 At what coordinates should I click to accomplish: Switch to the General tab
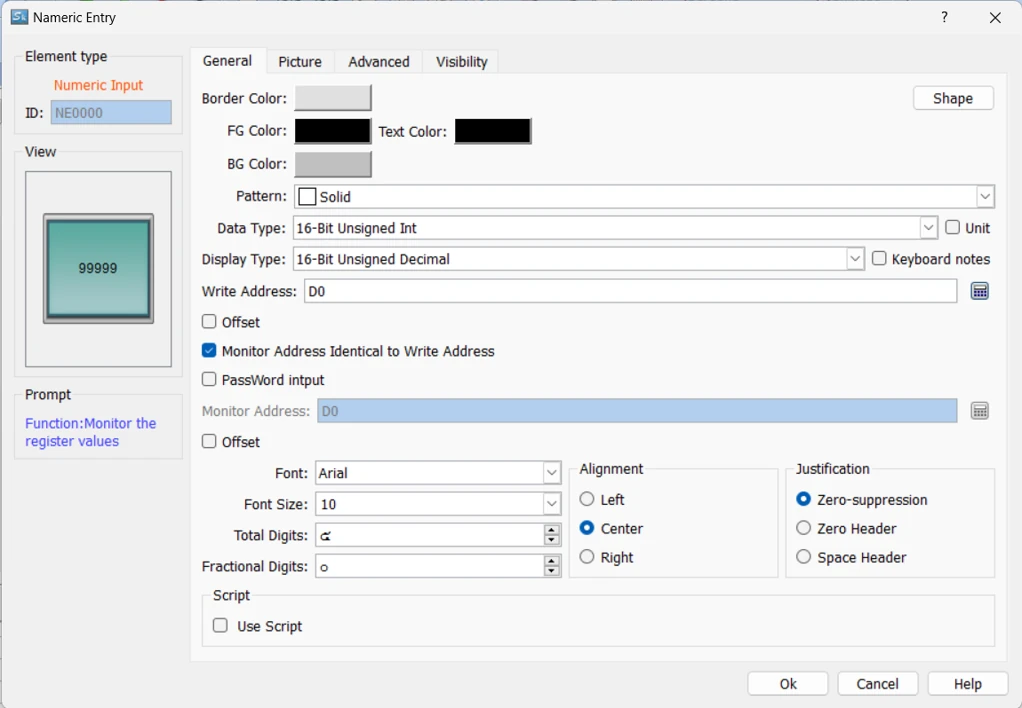point(227,61)
